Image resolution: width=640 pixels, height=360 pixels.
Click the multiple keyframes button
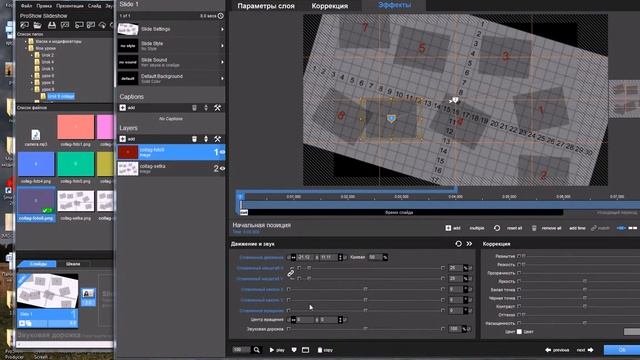tap(477, 228)
